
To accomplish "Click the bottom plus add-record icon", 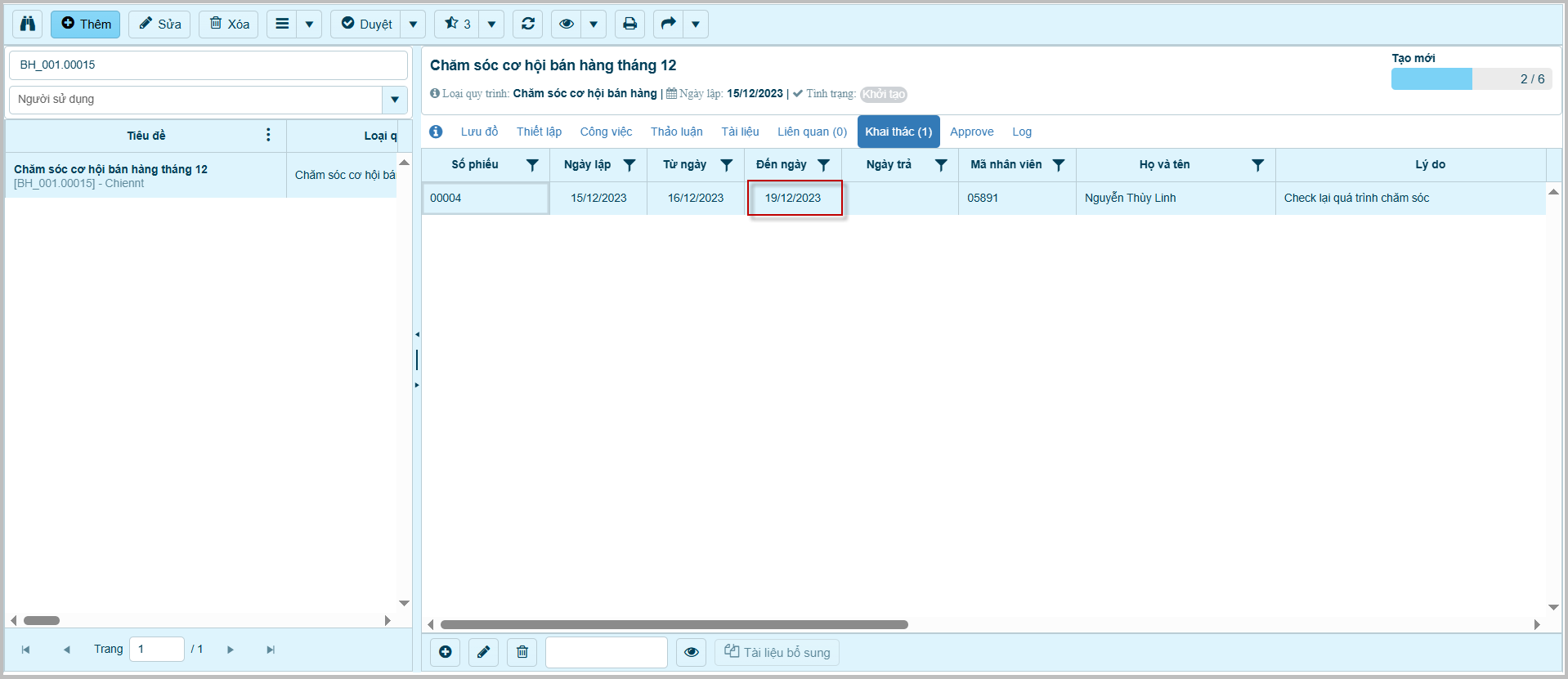I will 446,652.
